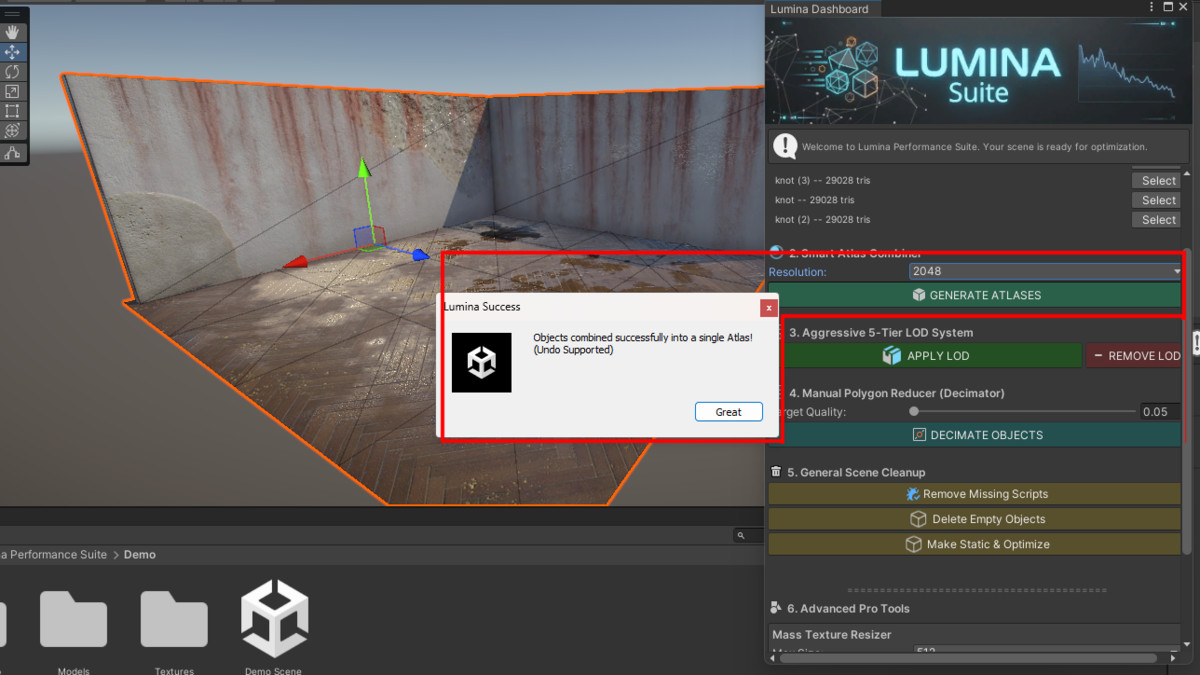The image size is (1200, 675).
Task: Click the APPLY LOD button
Action: 931,356
